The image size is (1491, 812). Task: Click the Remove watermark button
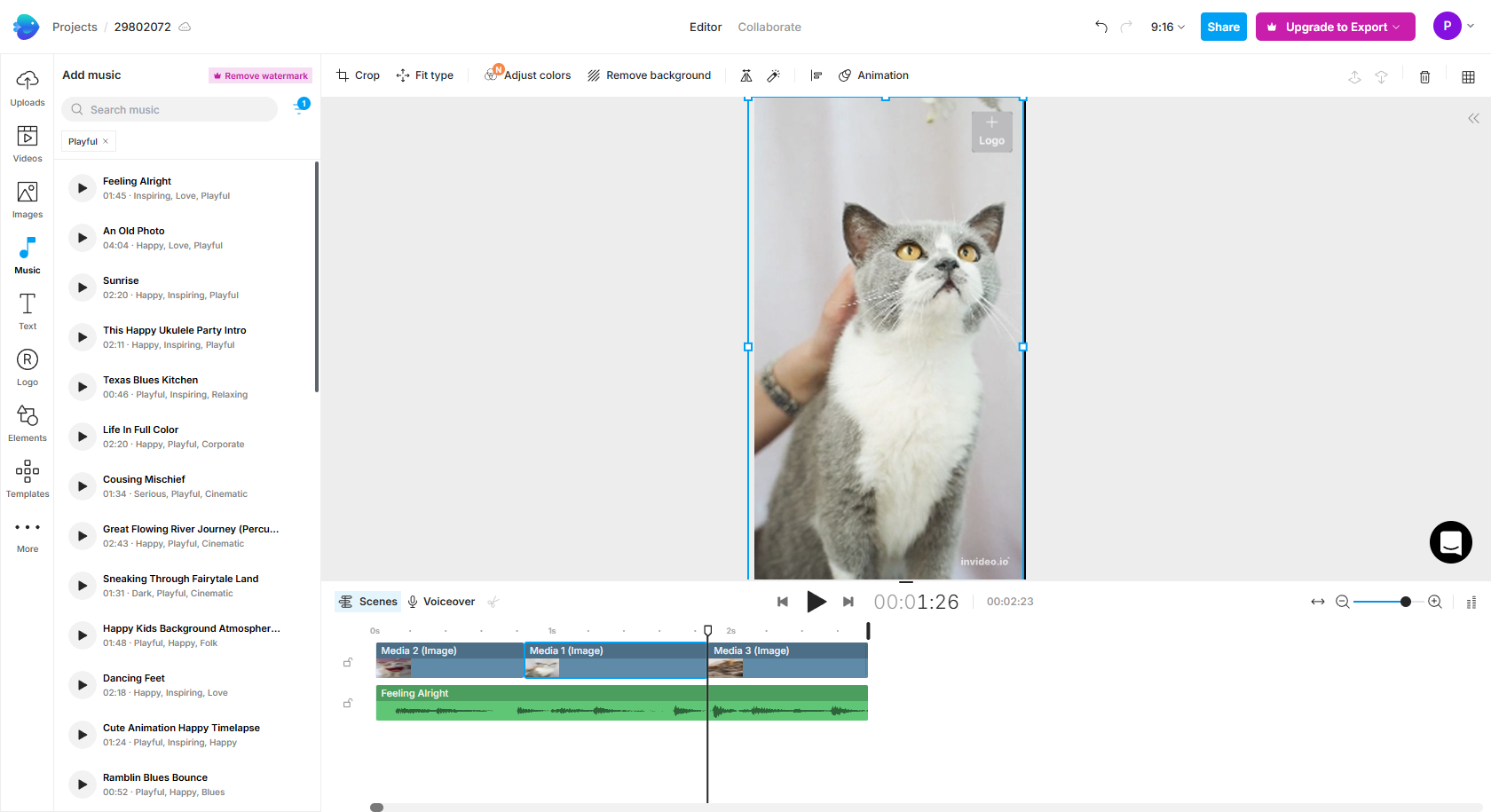point(261,75)
